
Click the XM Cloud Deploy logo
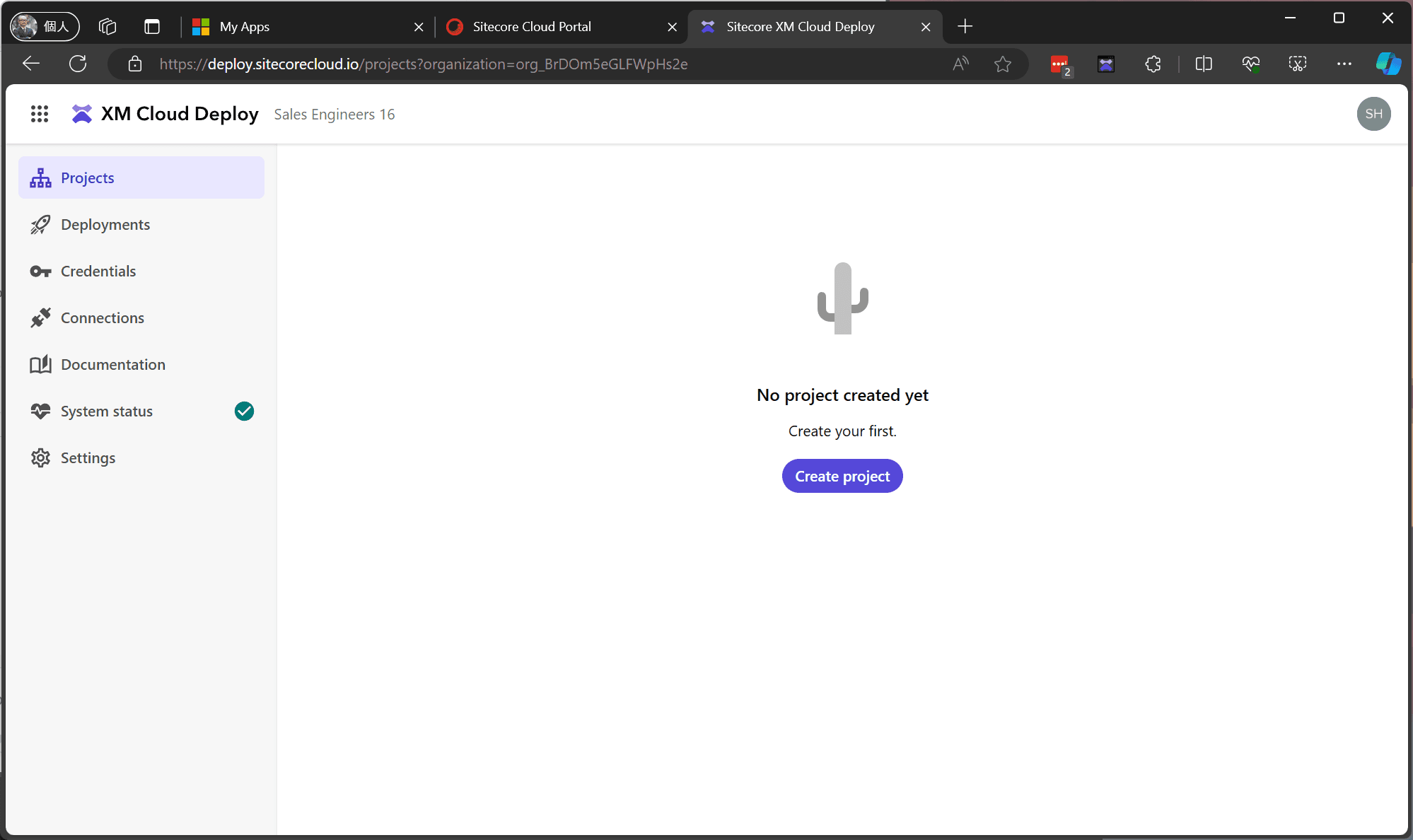tap(82, 114)
